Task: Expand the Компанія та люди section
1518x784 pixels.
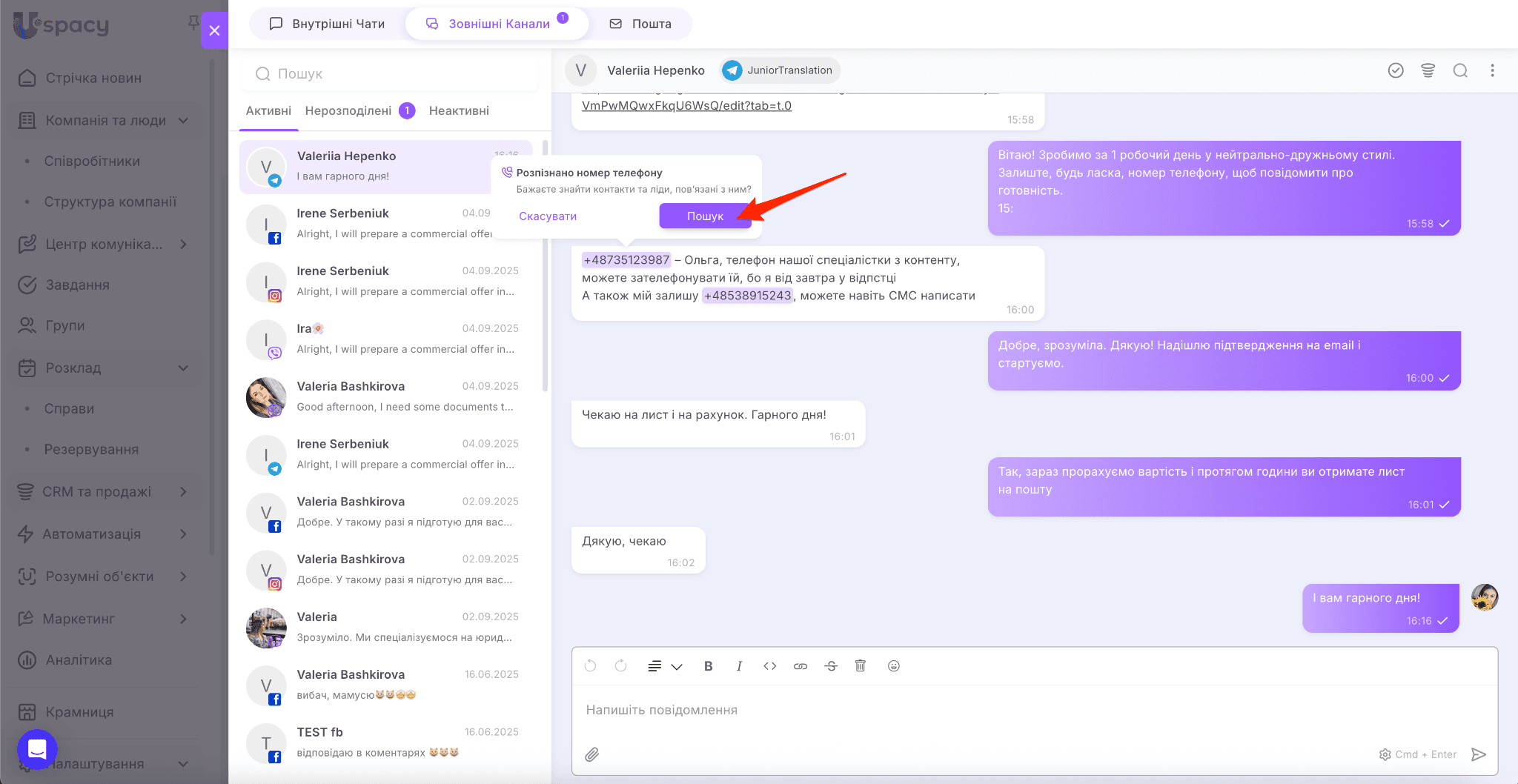Action: click(x=105, y=120)
